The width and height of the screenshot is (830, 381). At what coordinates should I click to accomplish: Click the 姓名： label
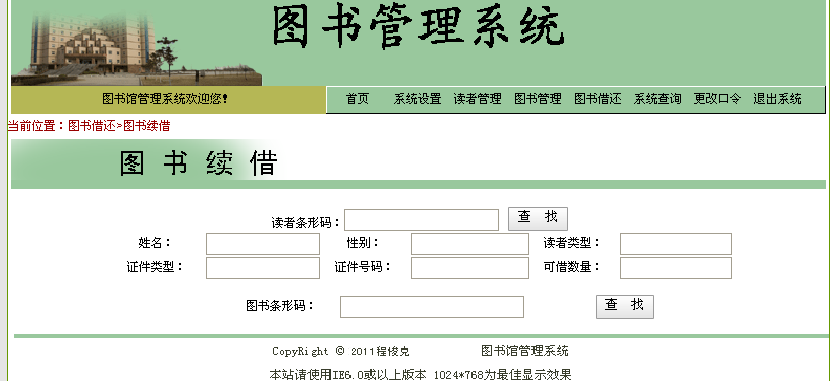tap(155, 243)
